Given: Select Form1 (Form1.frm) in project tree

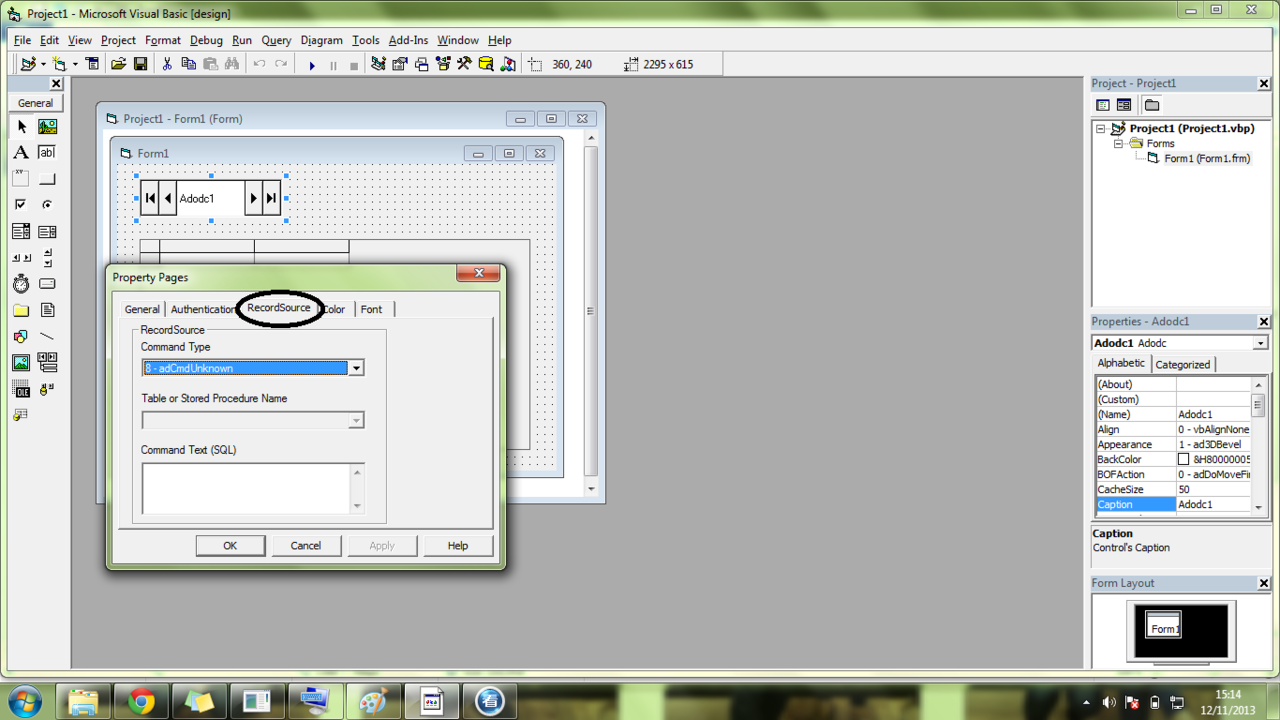Looking at the screenshot, I should pos(1207,158).
